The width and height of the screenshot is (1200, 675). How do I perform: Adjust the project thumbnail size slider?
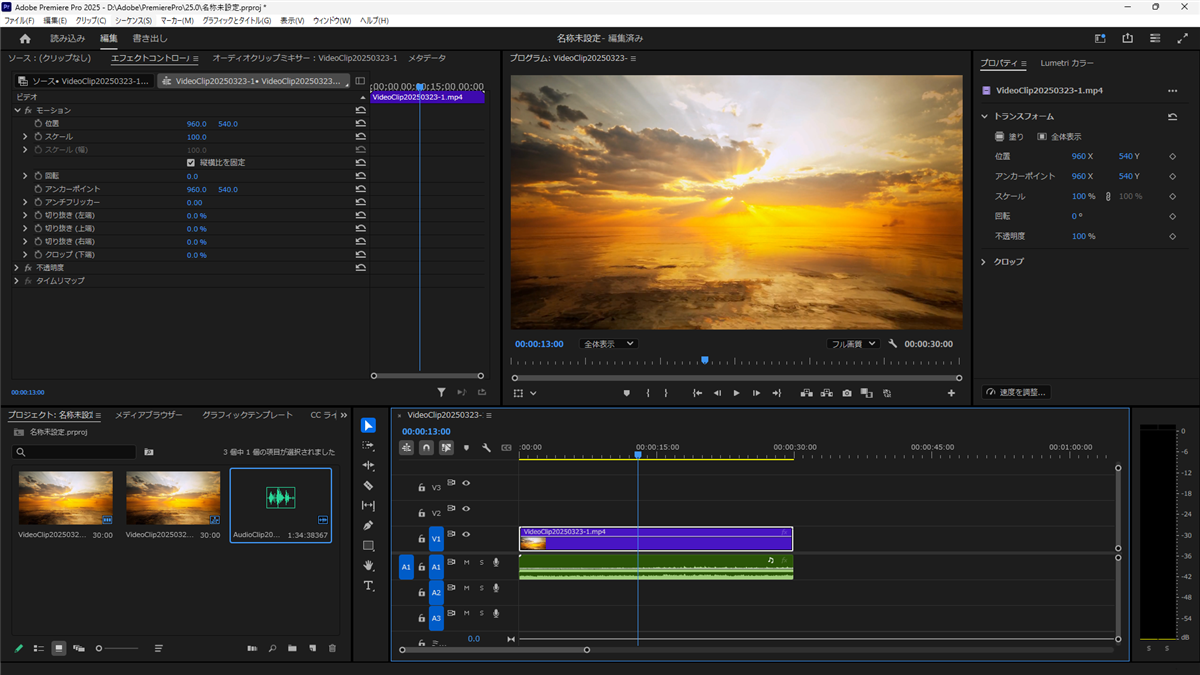tap(100, 648)
